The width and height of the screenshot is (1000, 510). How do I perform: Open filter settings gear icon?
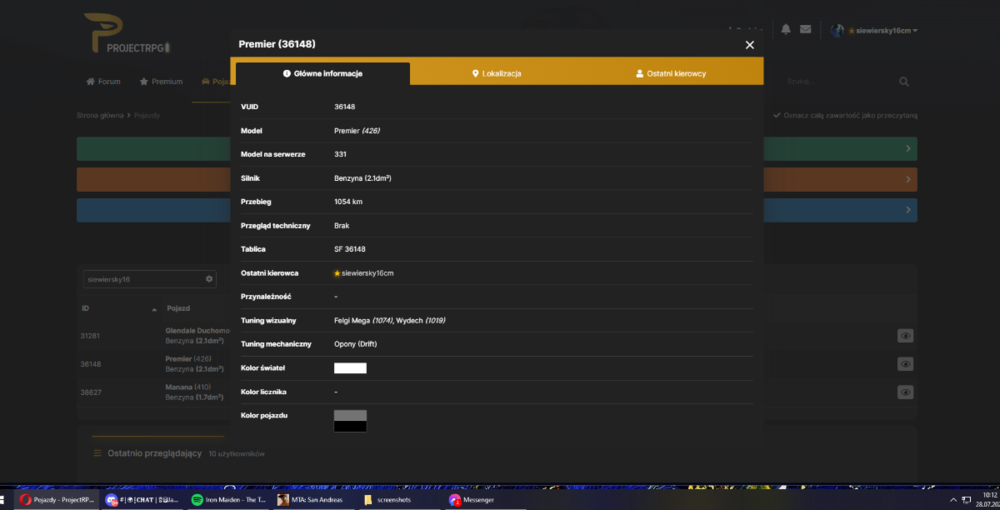[x=209, y=279]
